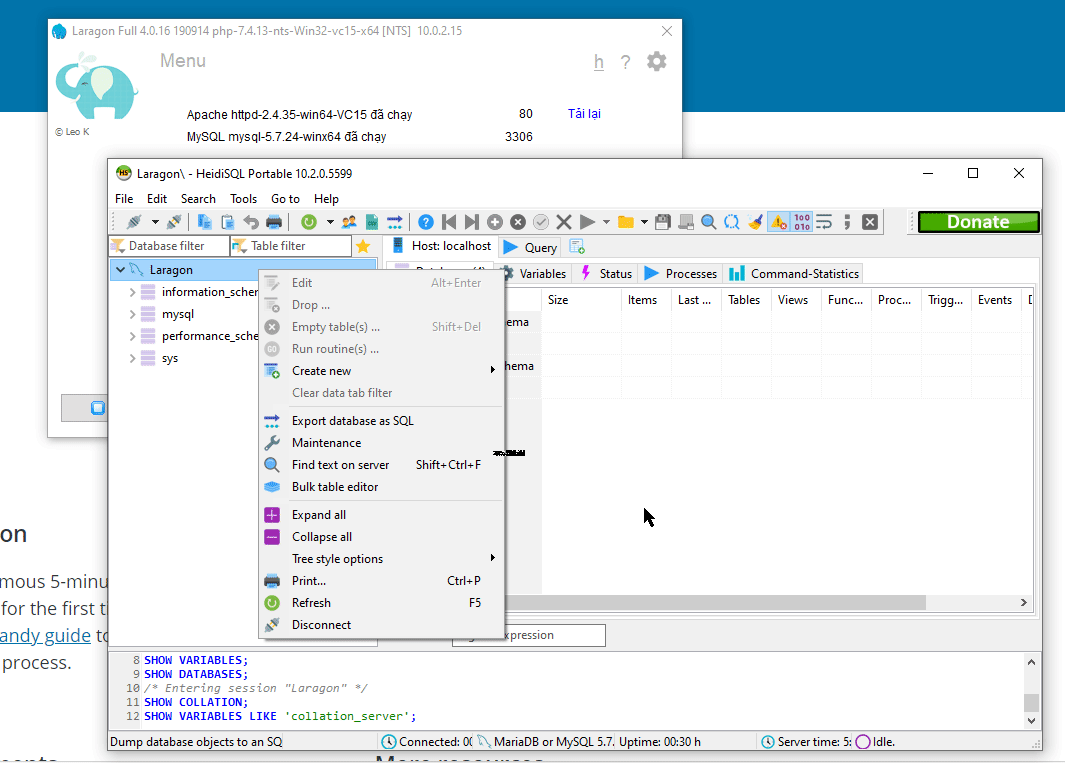Click the Save floppy disk icon
The height and width of the screenshot is (763, 1065).
pyautogui.click(x=663, y=221)
